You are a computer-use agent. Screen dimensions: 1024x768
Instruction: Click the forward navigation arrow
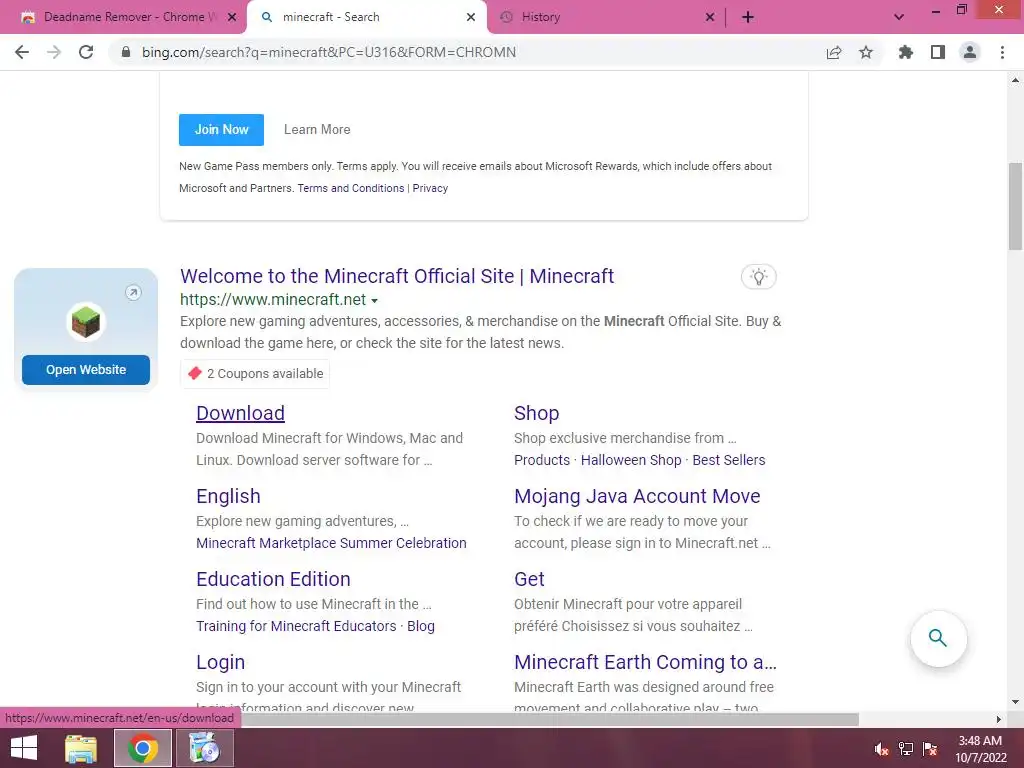(54, 52)
